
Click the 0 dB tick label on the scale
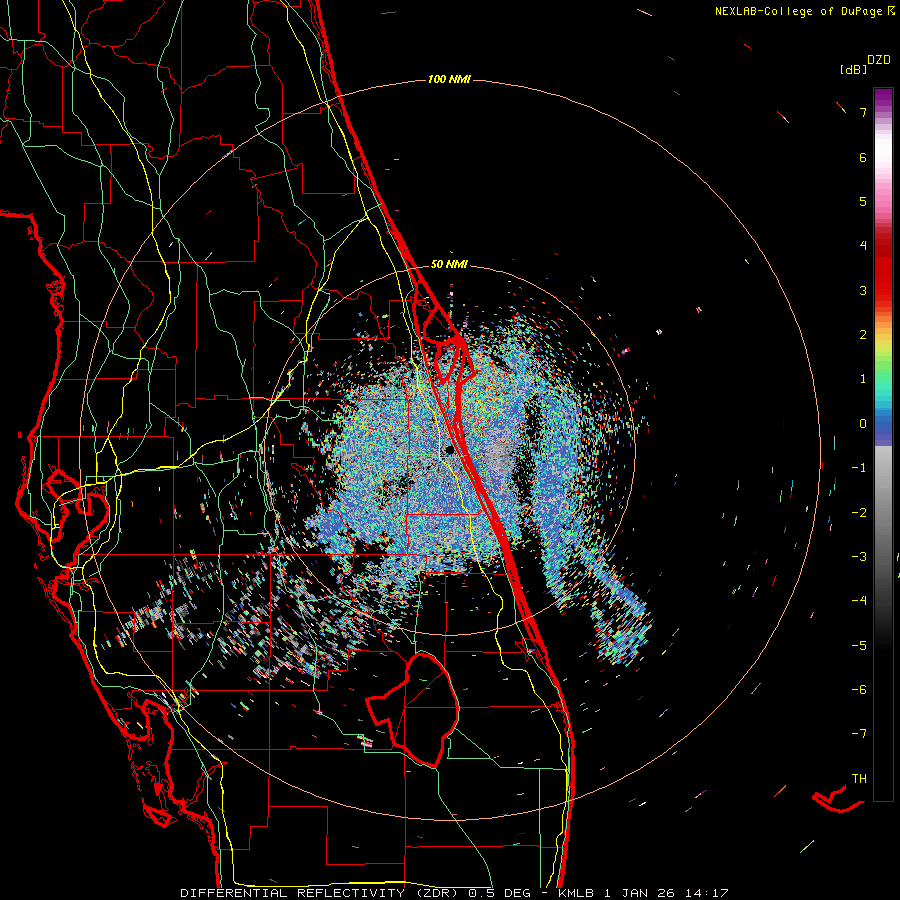click(x=863, y=424)
